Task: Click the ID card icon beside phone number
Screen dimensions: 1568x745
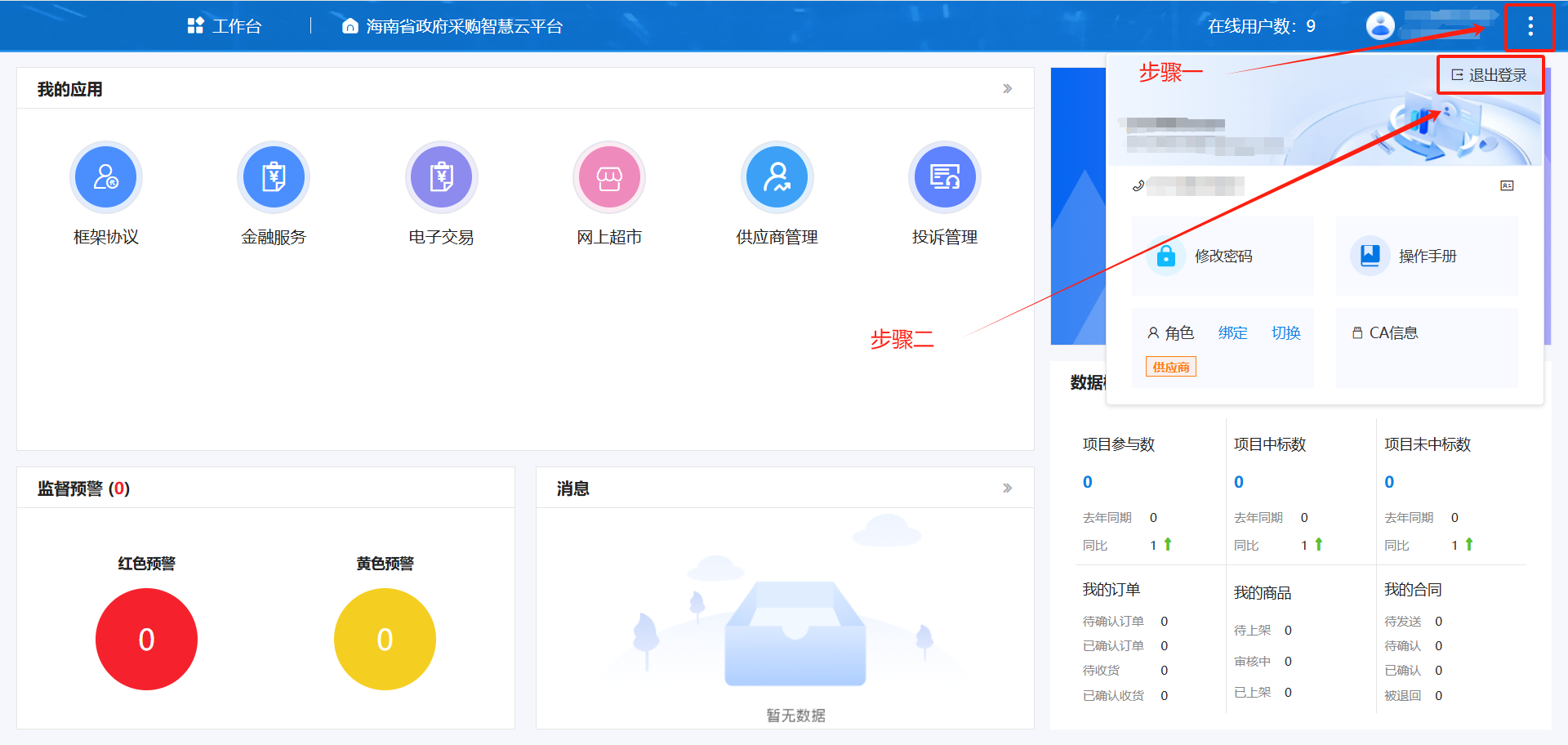Action: coord(1507,186)
